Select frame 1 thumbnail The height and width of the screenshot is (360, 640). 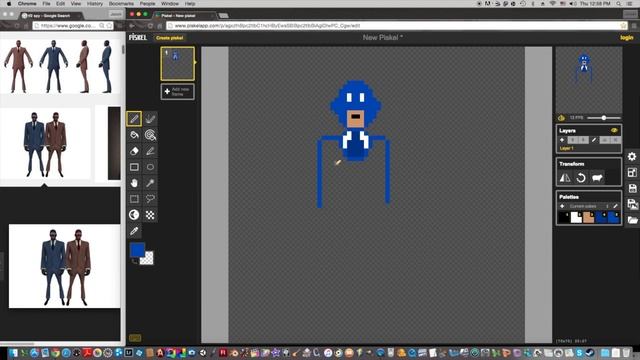(178, 64)
